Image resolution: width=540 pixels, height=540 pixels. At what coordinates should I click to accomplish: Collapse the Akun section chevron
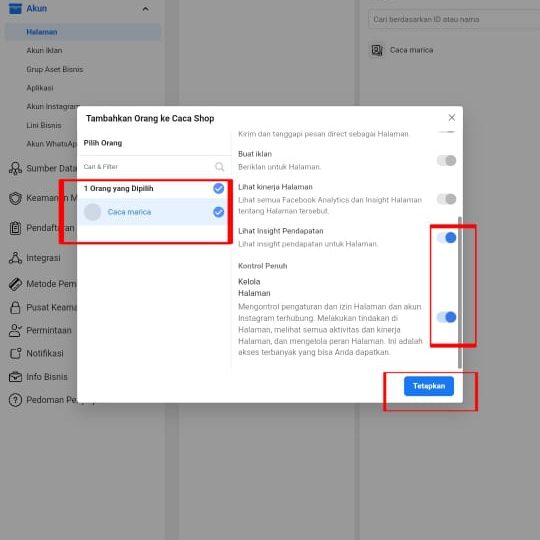[x=145, y=9]
